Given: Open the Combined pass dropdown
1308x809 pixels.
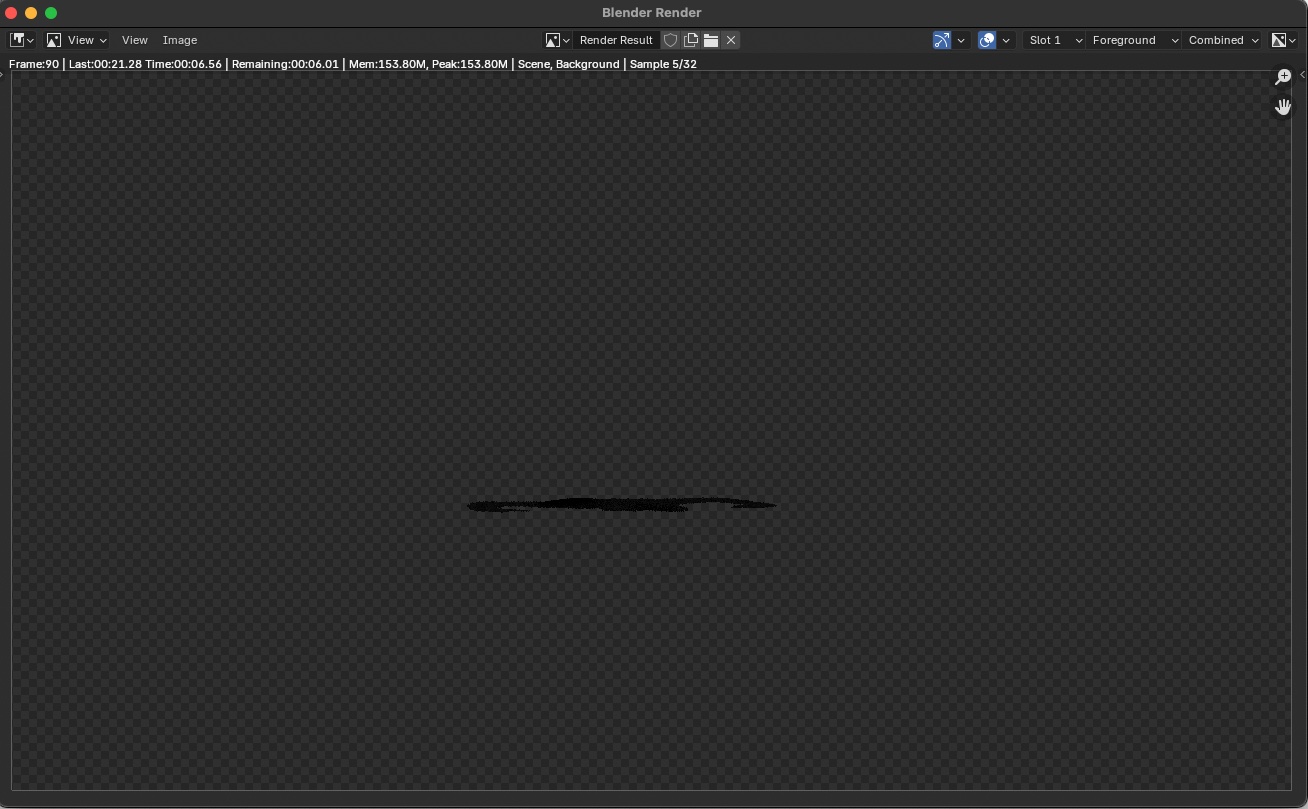Looking at the screenshot, I should click(1223, 40).
